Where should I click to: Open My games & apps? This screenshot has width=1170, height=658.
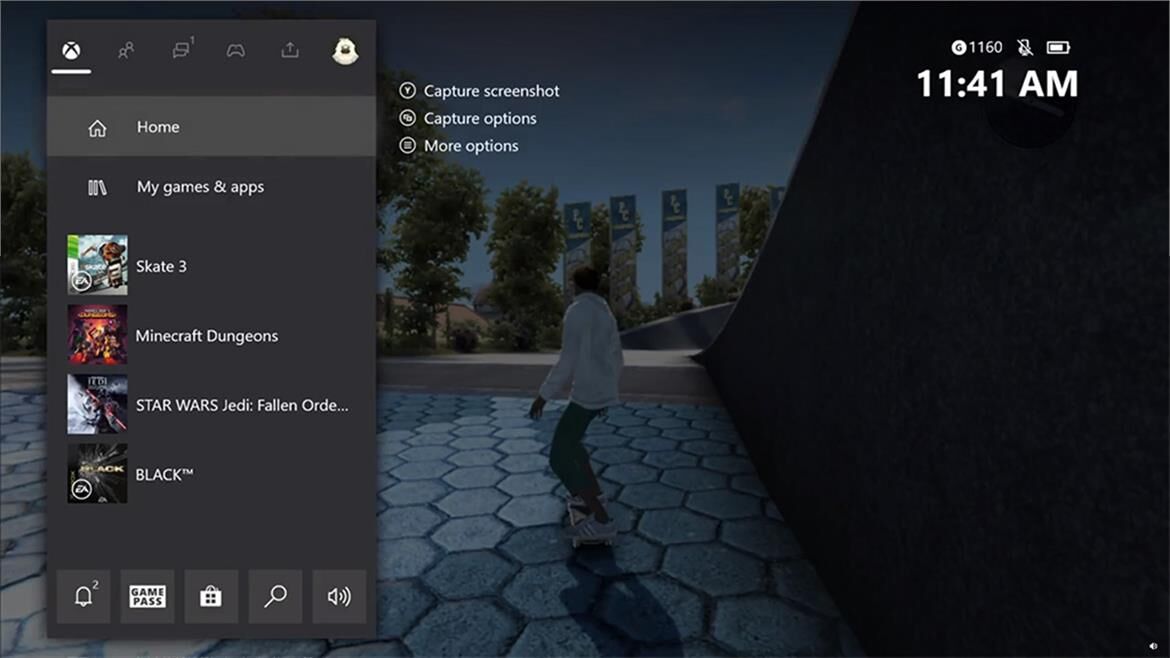point(211,187)
